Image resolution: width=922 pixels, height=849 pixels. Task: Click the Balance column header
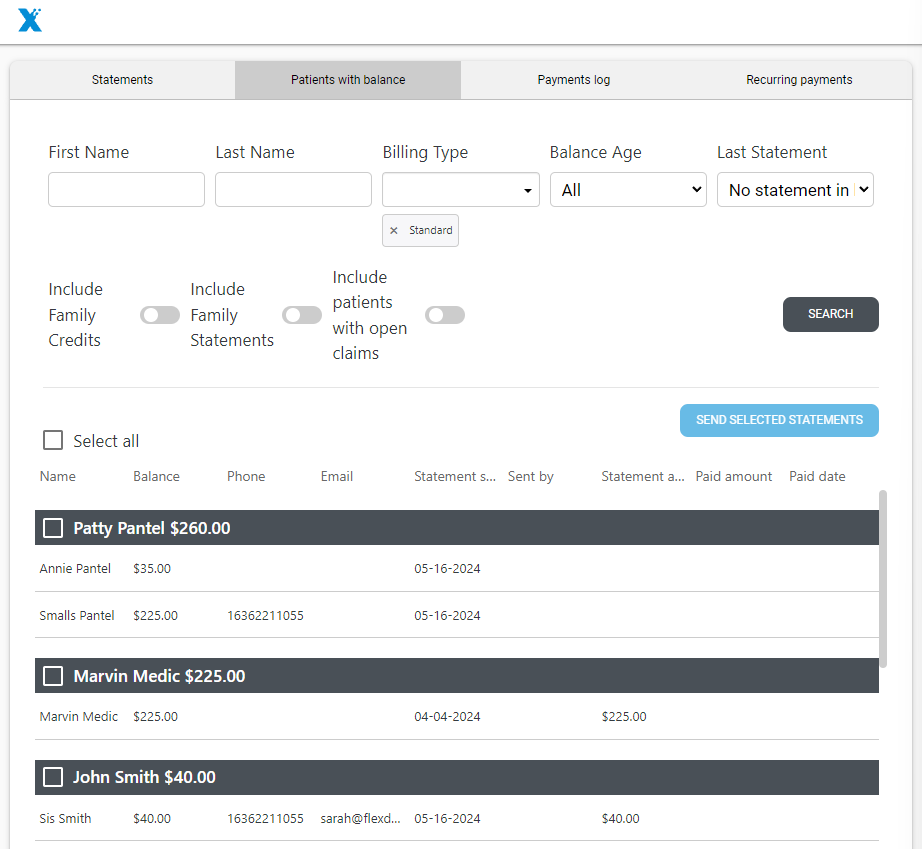[x=156, y=476]
